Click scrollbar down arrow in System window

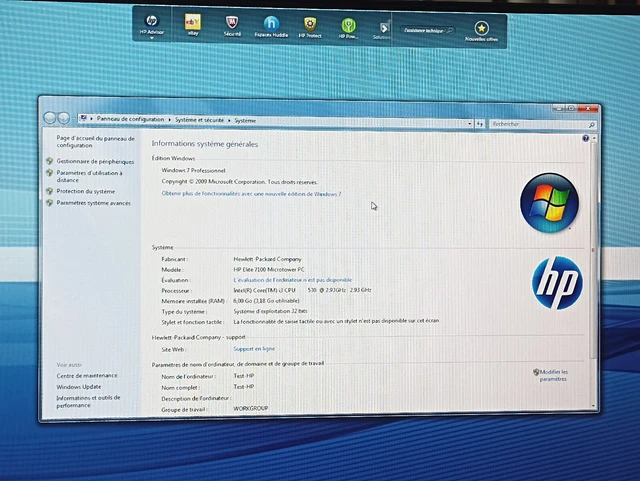tap(593, 406)
